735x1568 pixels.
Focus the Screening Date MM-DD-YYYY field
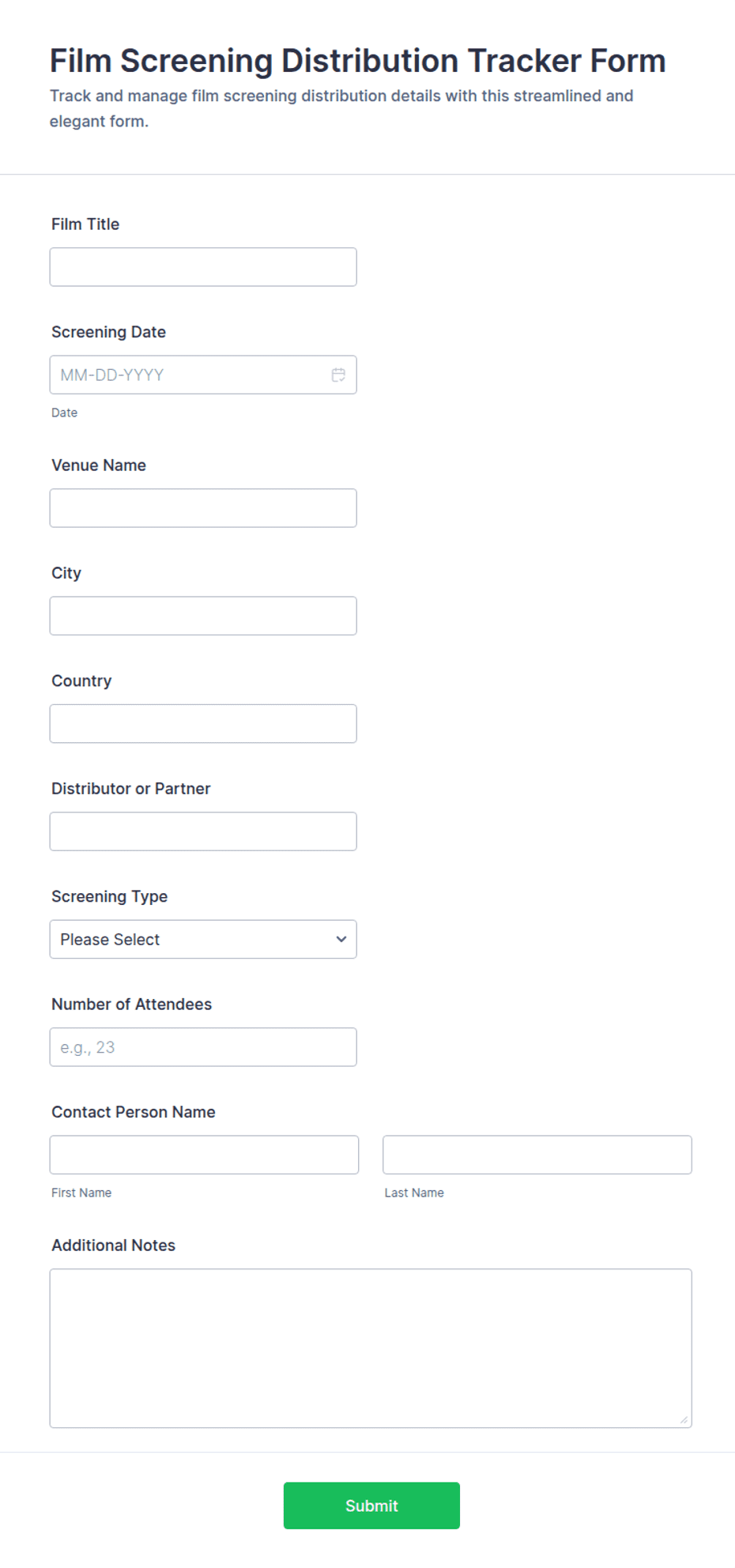(203, 375)
